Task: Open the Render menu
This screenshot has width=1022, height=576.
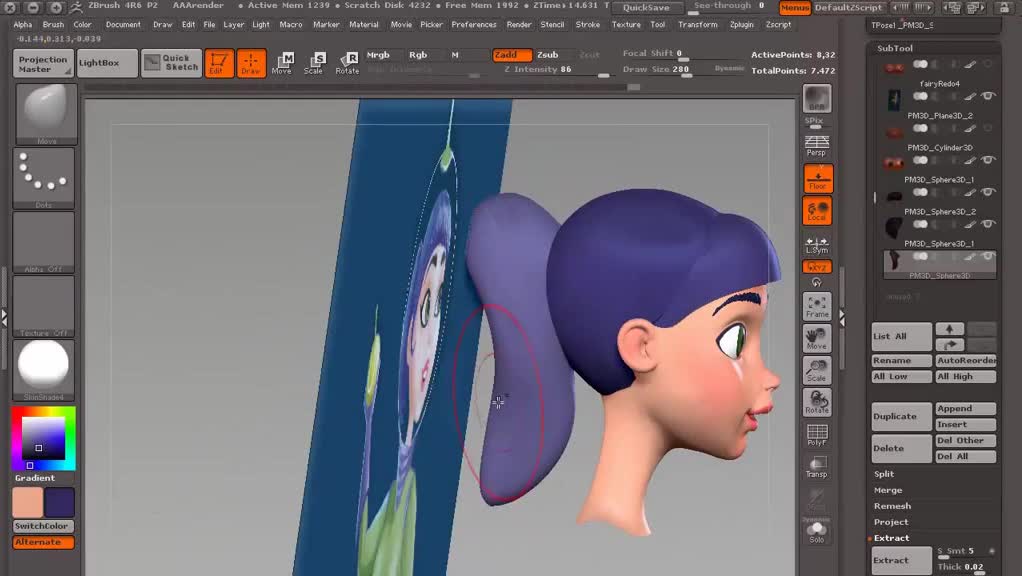Action: (519, 25)
